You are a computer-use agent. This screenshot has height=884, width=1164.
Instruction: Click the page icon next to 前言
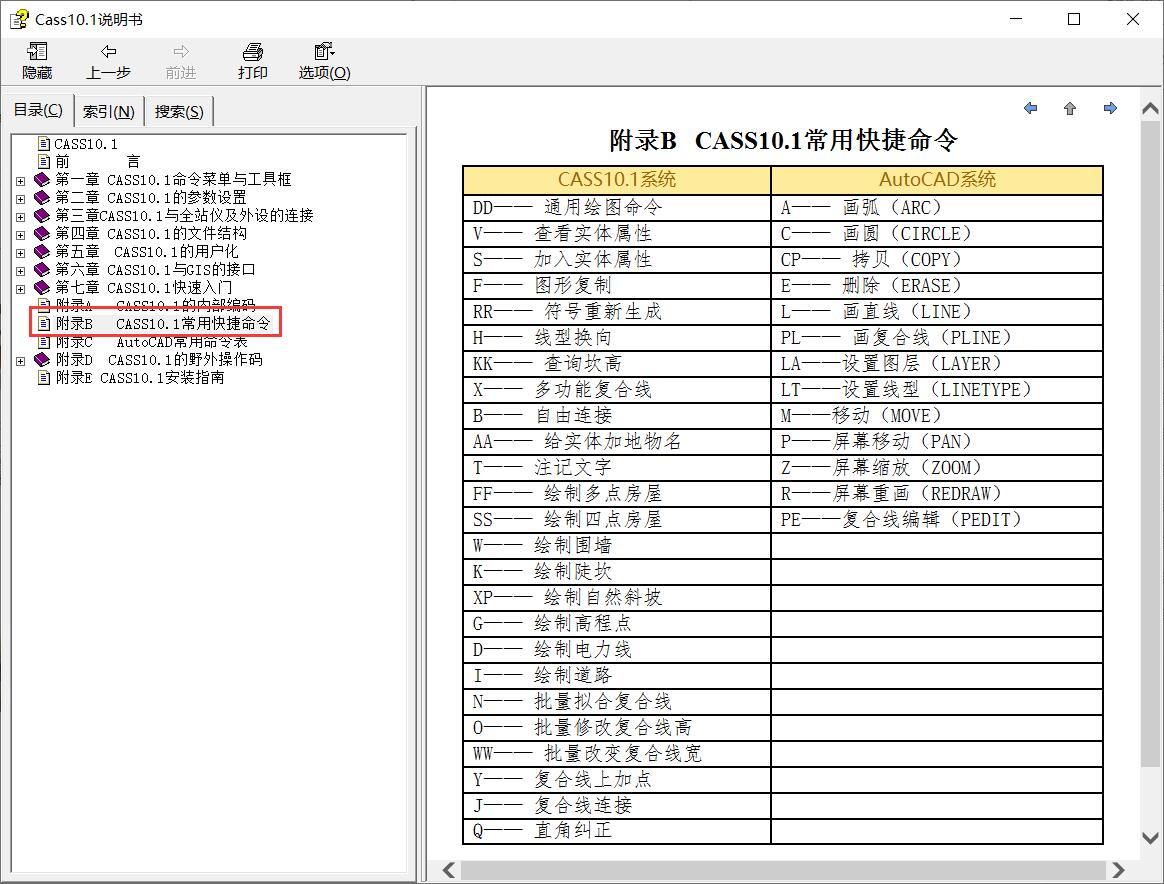[x=45, y=162]
